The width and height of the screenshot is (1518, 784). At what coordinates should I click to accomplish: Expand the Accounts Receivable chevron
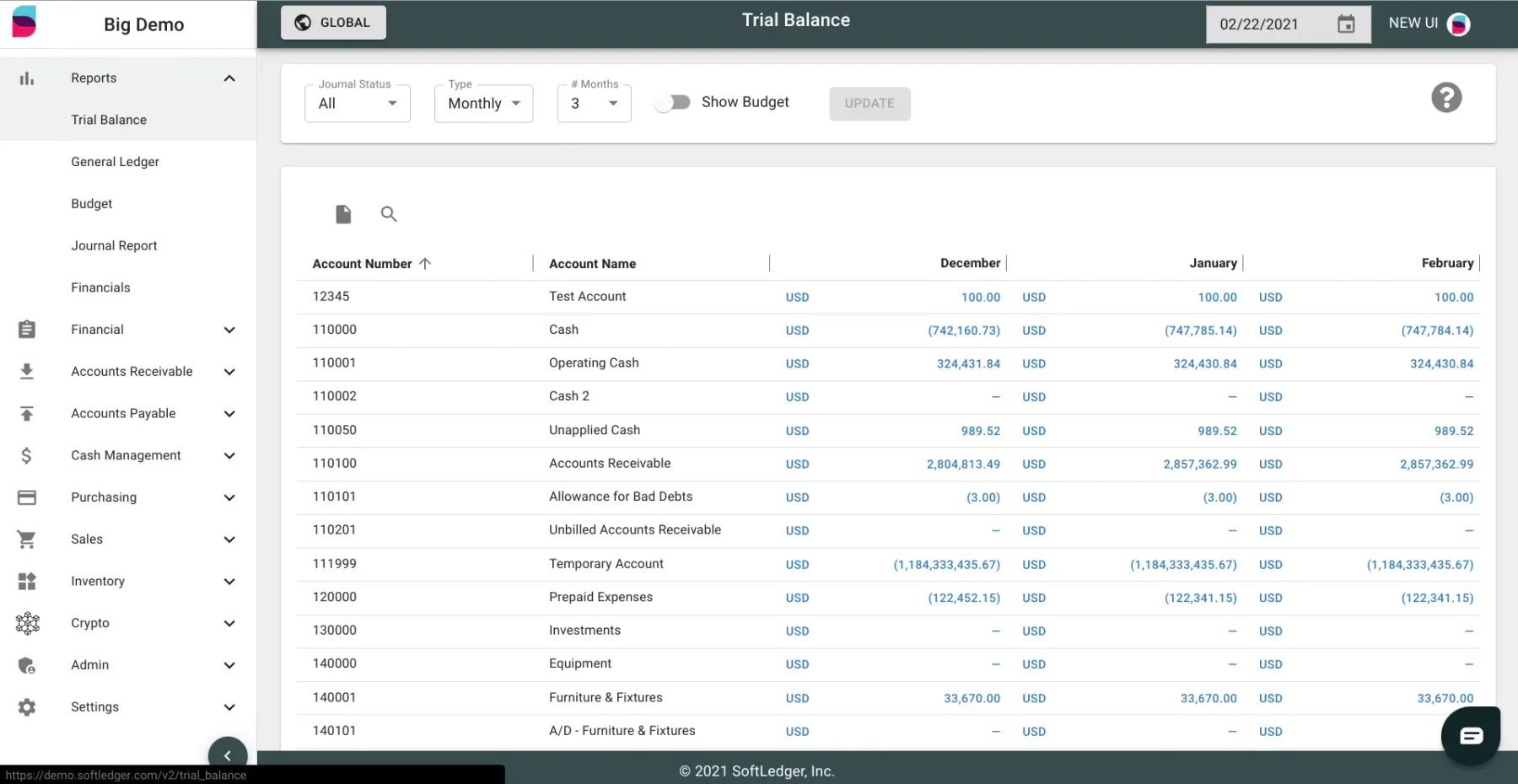229,372
